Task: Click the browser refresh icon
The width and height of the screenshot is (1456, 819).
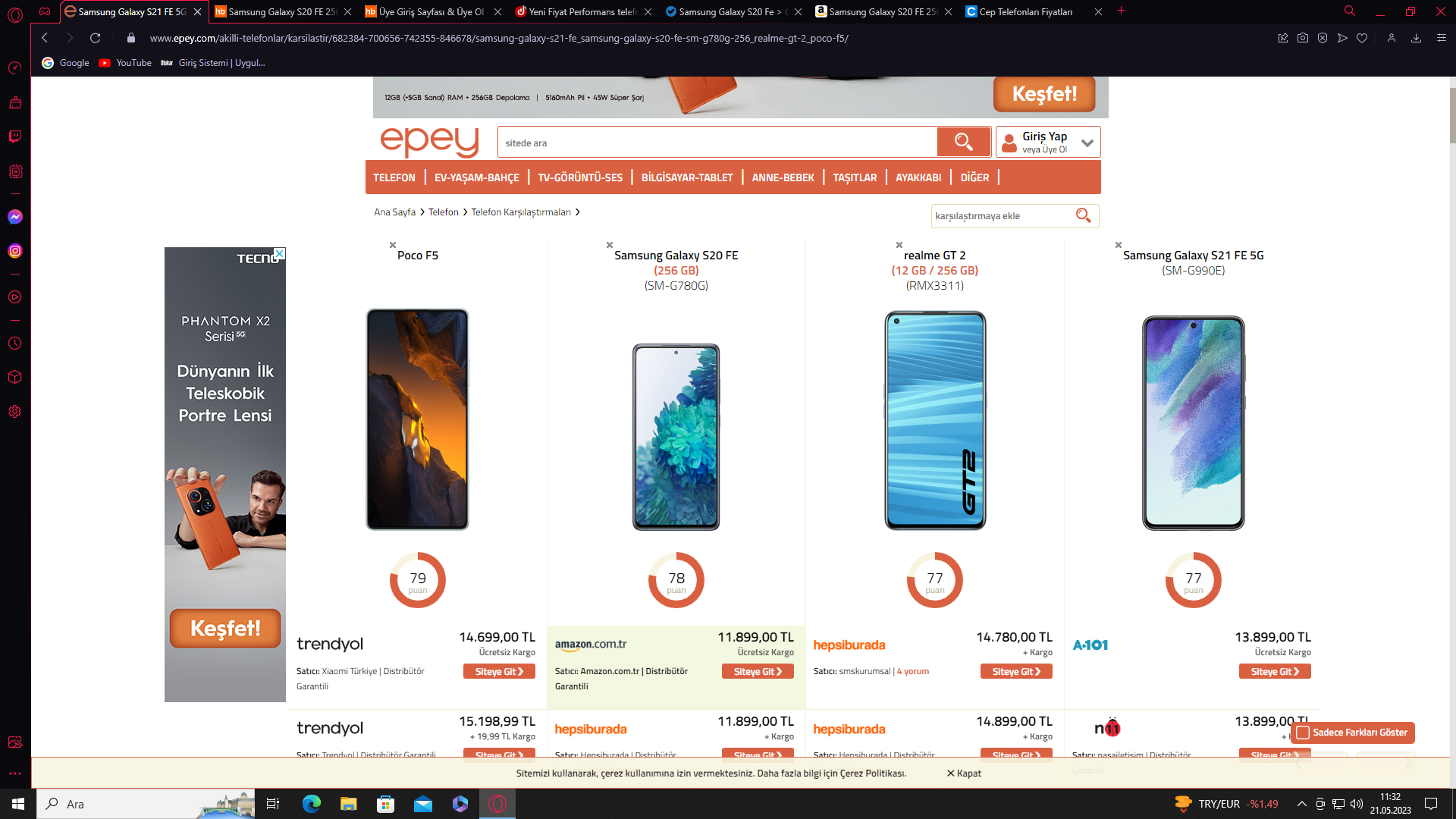Action: (95, 38)
